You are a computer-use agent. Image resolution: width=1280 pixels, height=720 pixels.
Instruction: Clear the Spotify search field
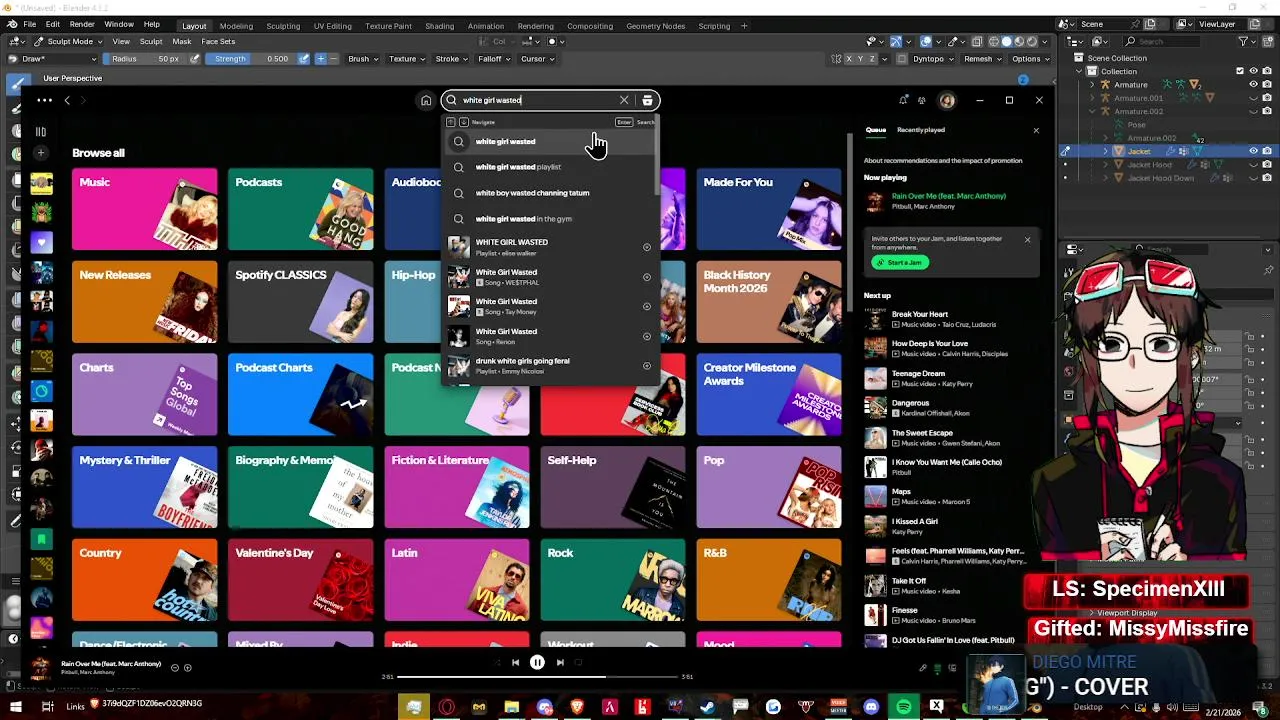point(624,100)
